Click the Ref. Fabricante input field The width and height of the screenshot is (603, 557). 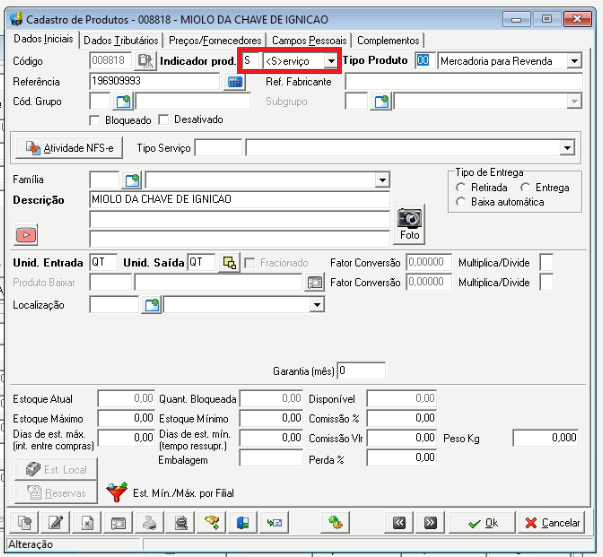(x=463, y=82)
